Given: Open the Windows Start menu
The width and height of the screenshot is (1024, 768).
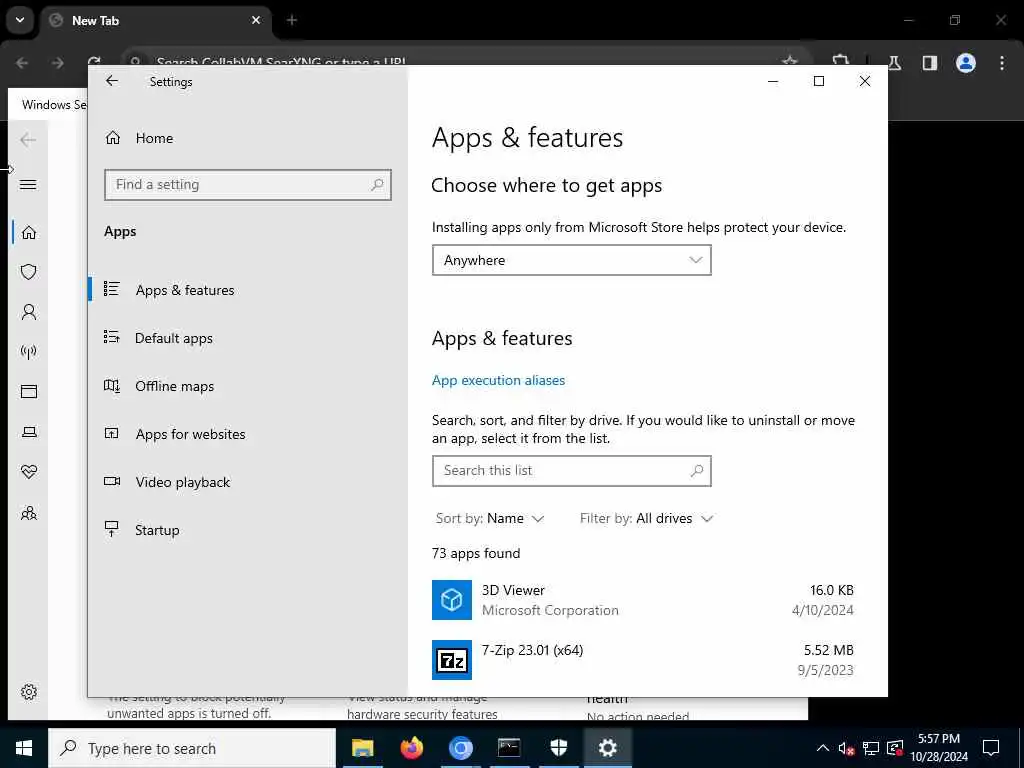Looking at the screenshot, I should [24, 748].
